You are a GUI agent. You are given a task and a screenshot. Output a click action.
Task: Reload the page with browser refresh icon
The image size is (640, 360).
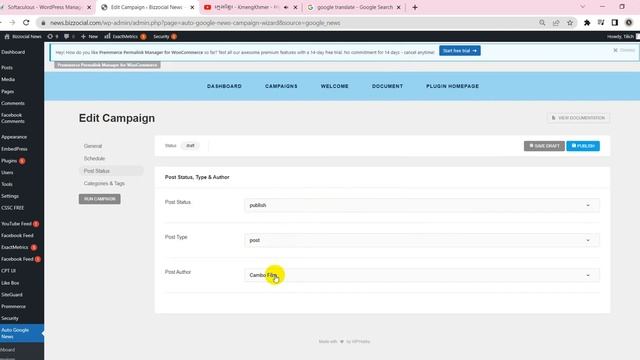[x=26, y=23]
